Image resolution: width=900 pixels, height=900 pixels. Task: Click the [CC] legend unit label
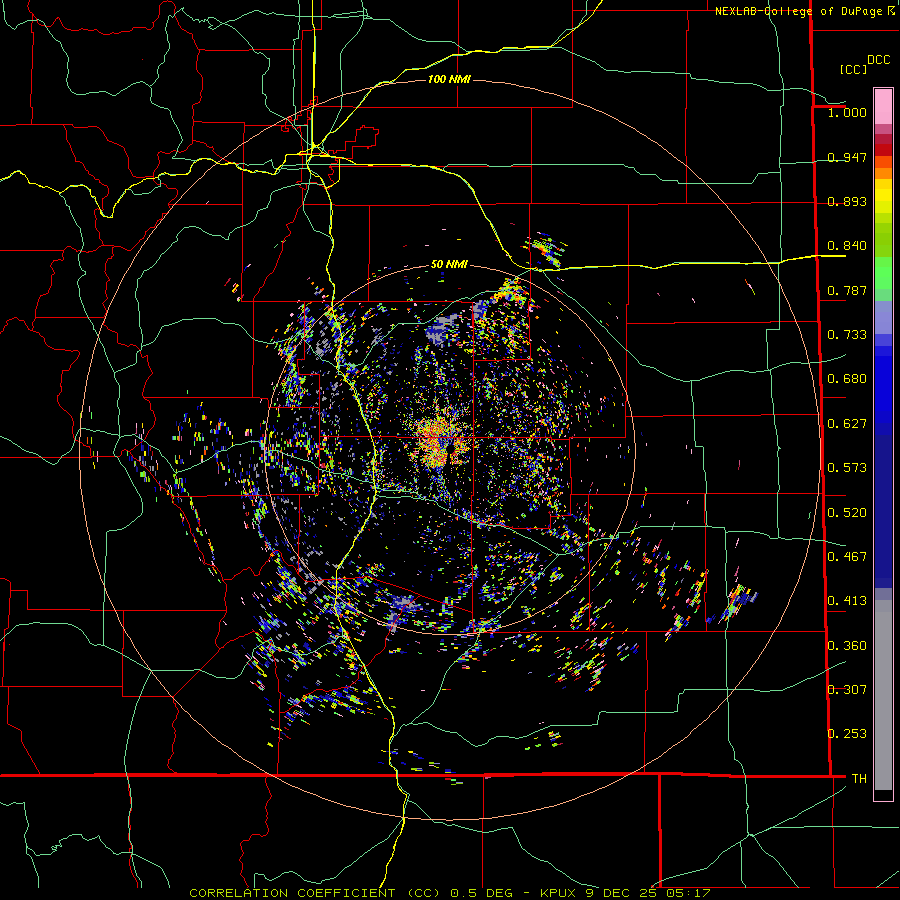coord(853,69)
